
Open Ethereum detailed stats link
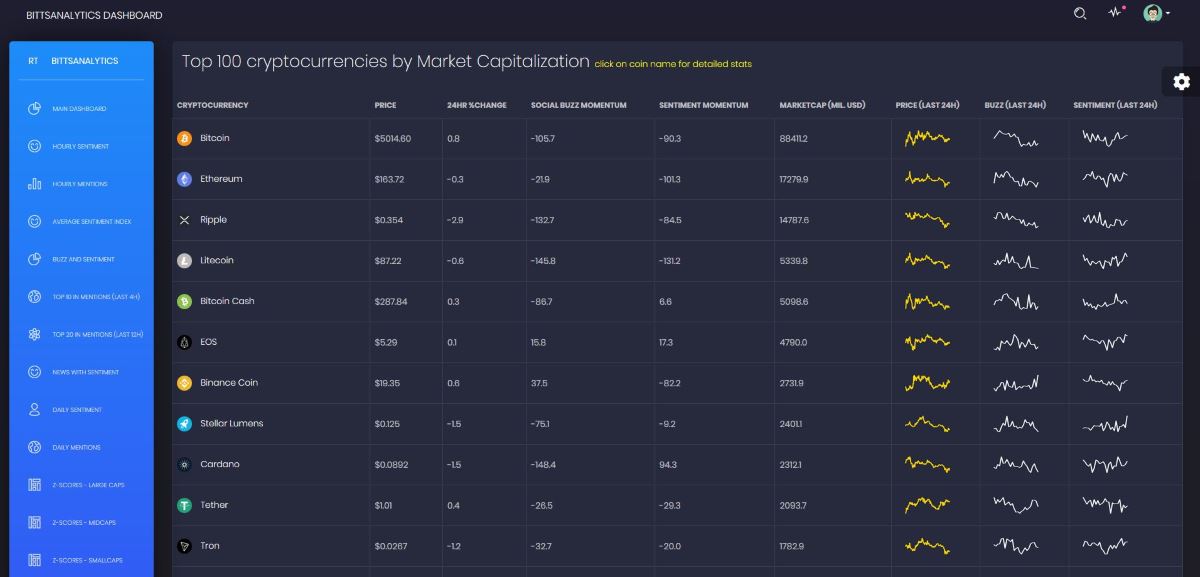click(221, 179)
